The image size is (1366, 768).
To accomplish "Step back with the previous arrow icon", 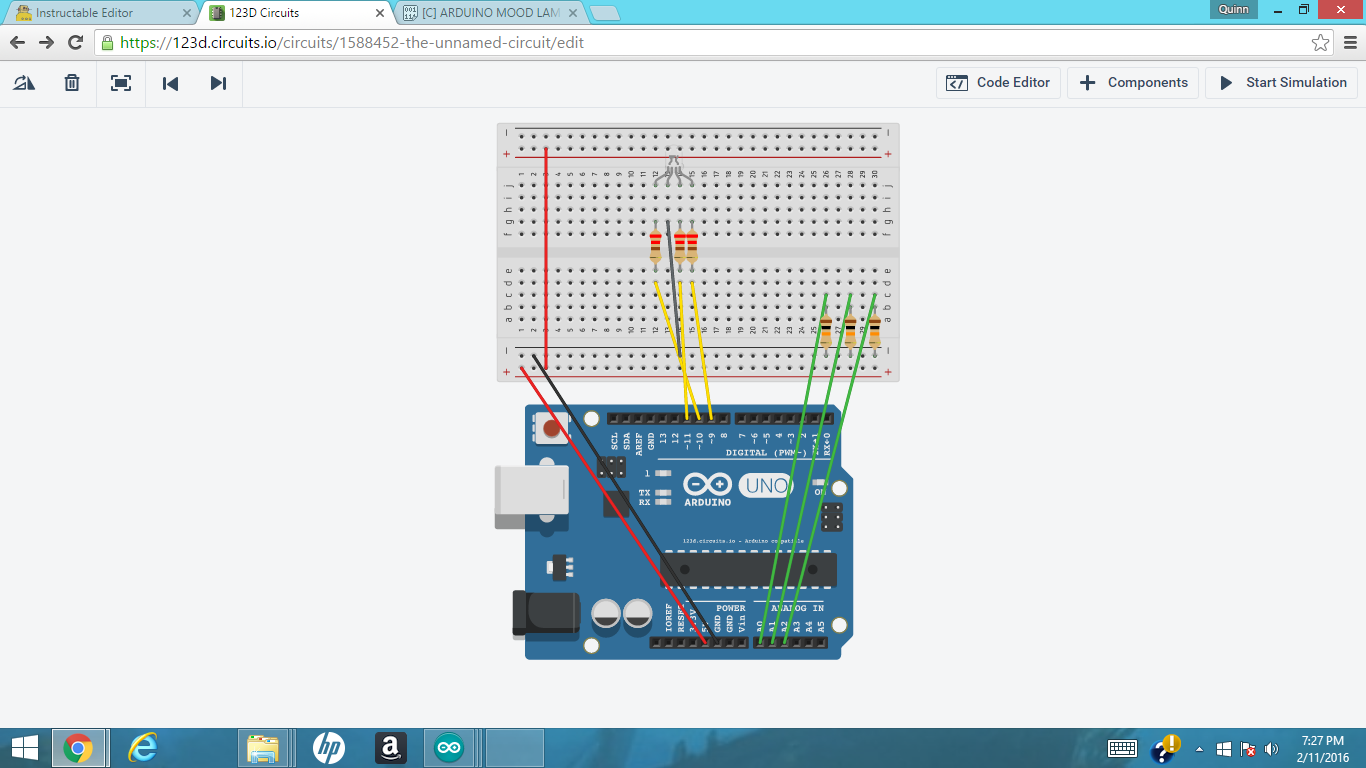I will (170, 83).
